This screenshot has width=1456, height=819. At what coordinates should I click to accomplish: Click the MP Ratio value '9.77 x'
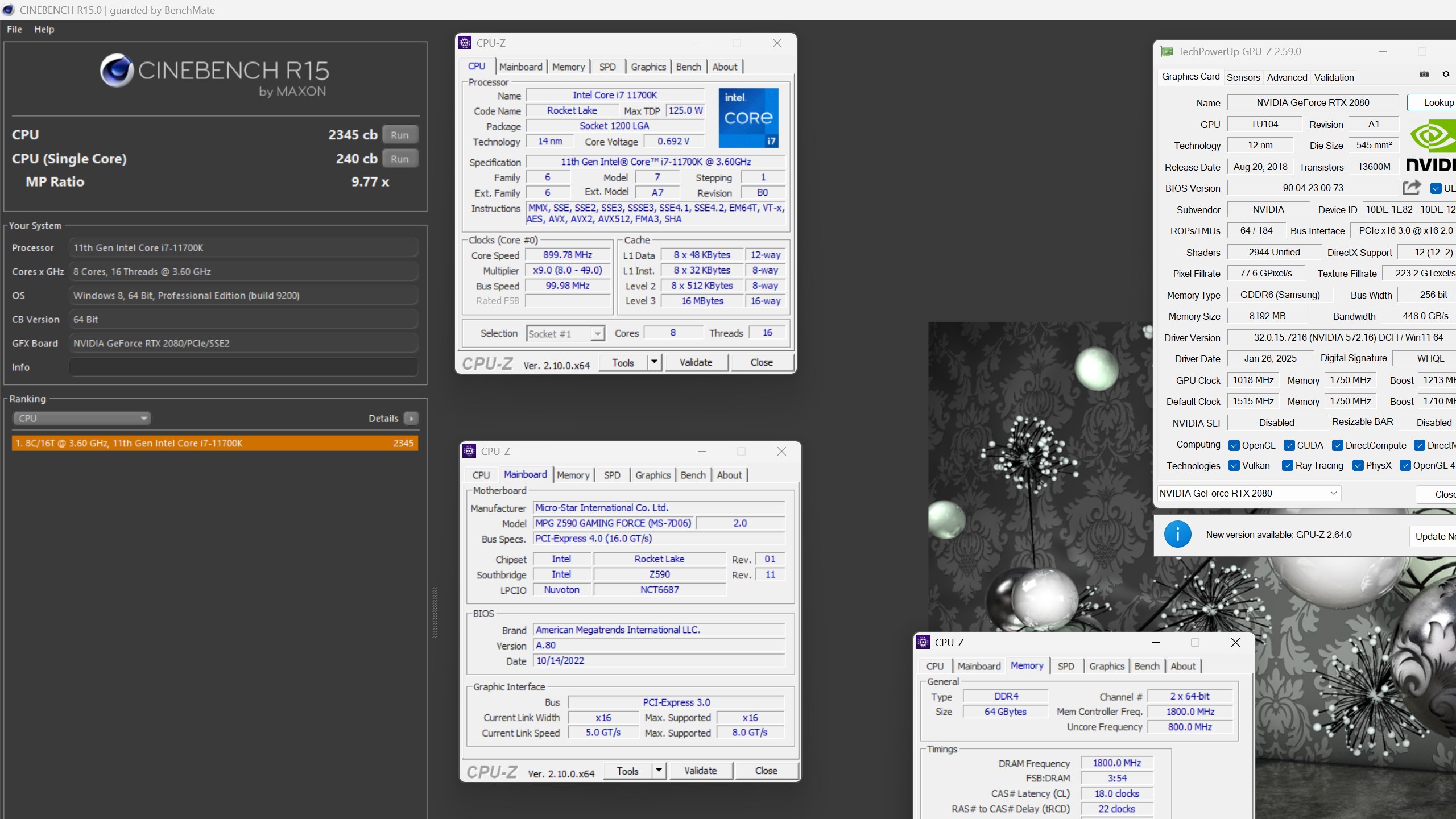(370, 182)
